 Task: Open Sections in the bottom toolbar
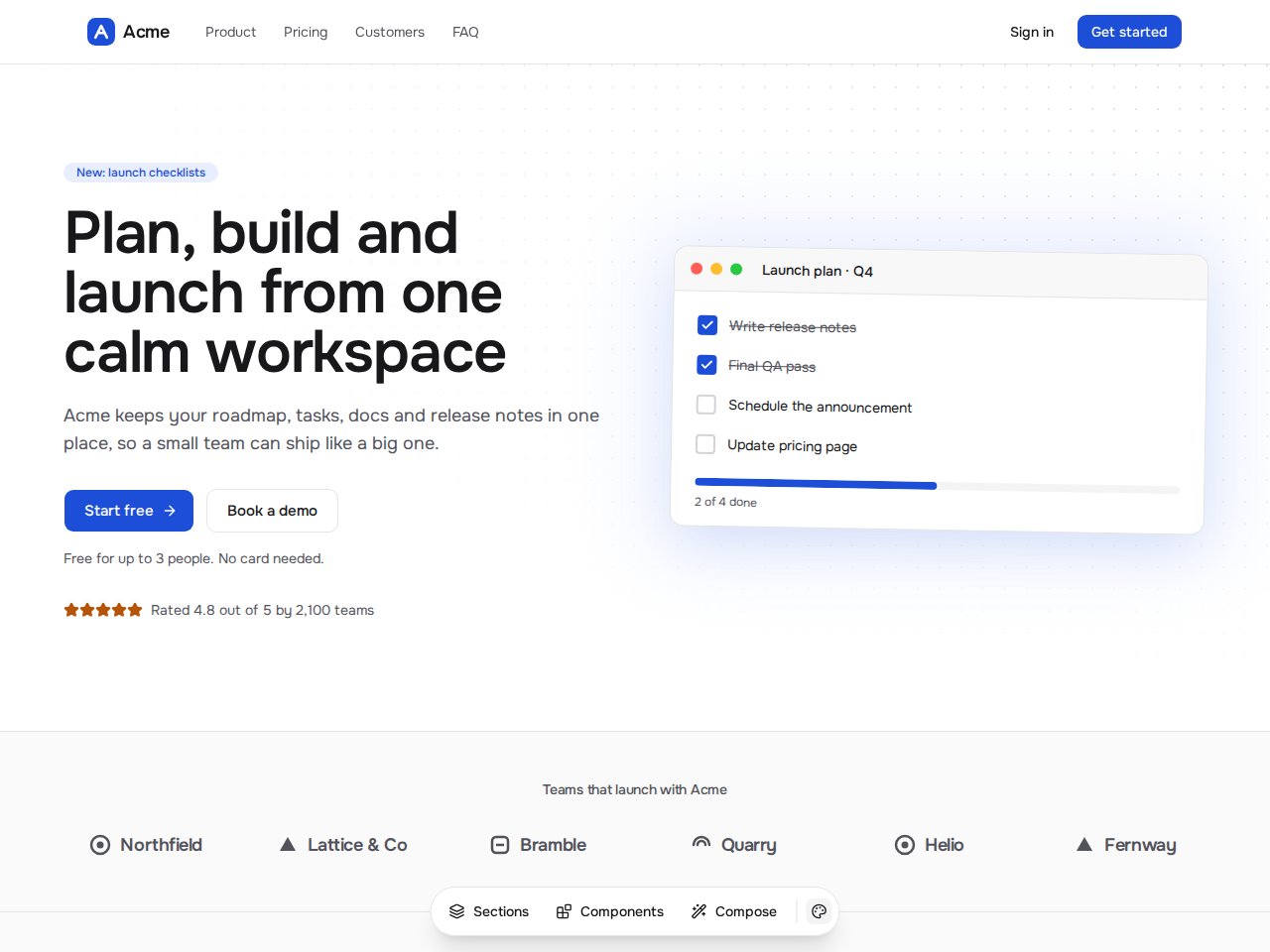pos(489,911)
